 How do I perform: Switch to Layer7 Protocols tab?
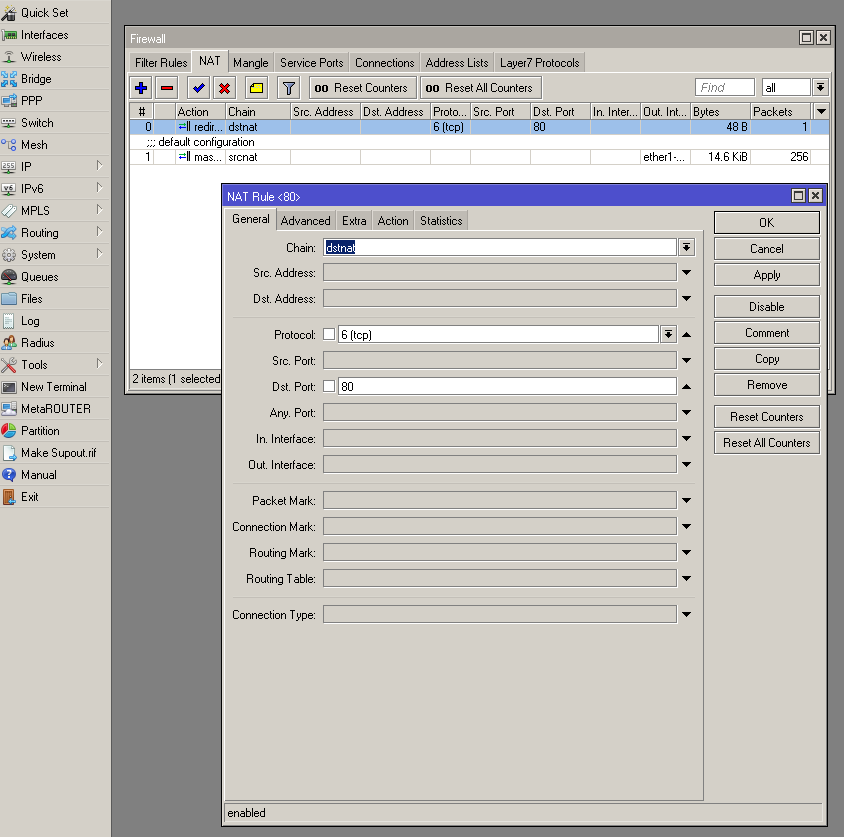click(539, 63)
